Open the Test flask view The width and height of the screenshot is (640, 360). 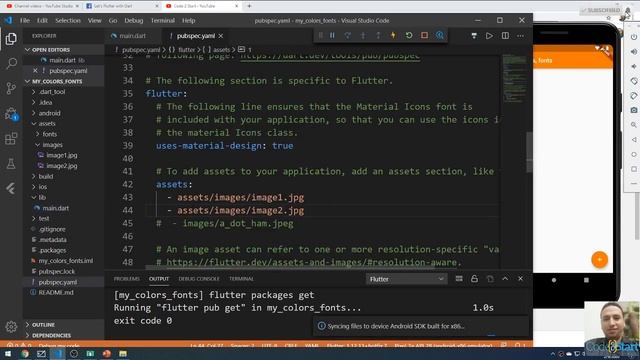pos(11,164)
